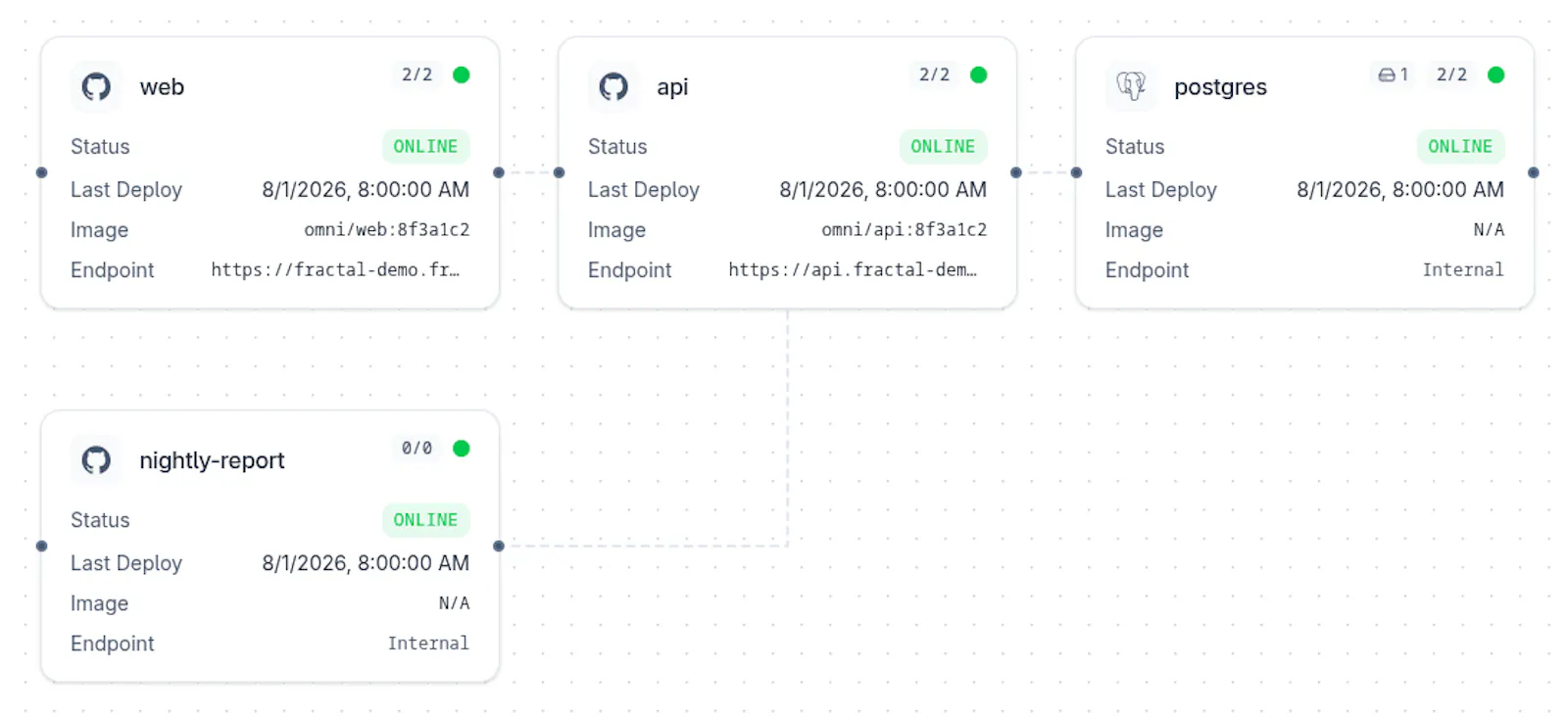Click the ONLINE badge on nightly-report card
This screenshot has width=1568, height=717.
[425, 519]
